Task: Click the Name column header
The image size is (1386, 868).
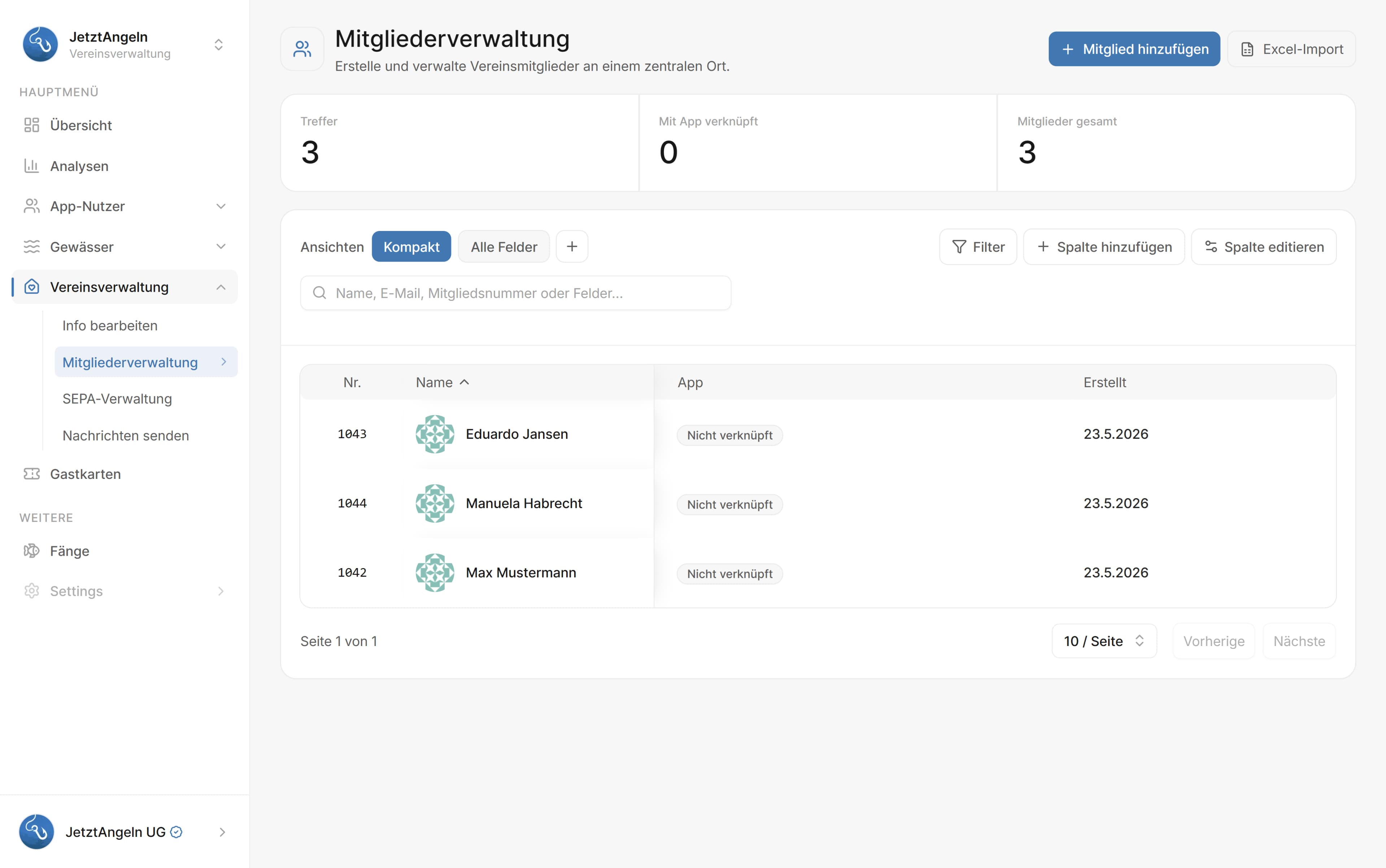Action: (434, 382)
